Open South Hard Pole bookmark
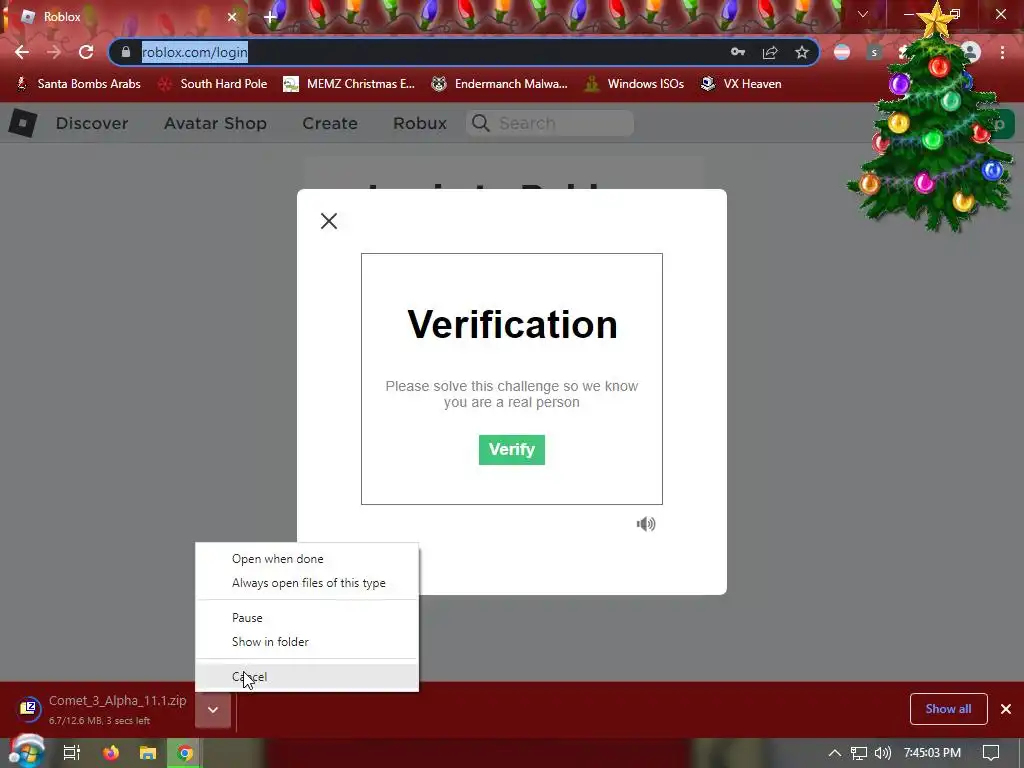Image resolution: width=1024 pixels, height=768 pixels. [214, 84]
